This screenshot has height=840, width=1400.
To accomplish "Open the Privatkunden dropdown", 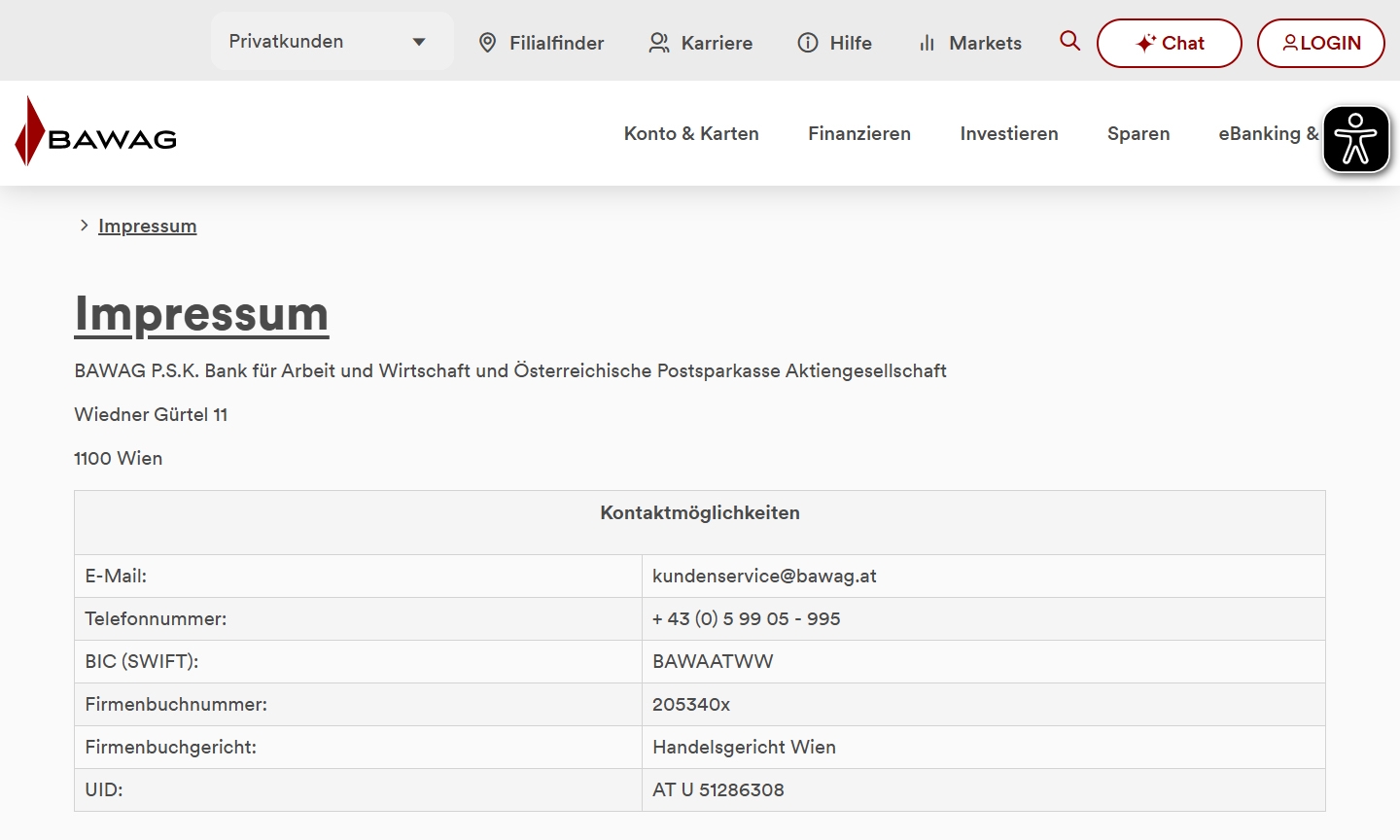I will click(x=332, y=41).
